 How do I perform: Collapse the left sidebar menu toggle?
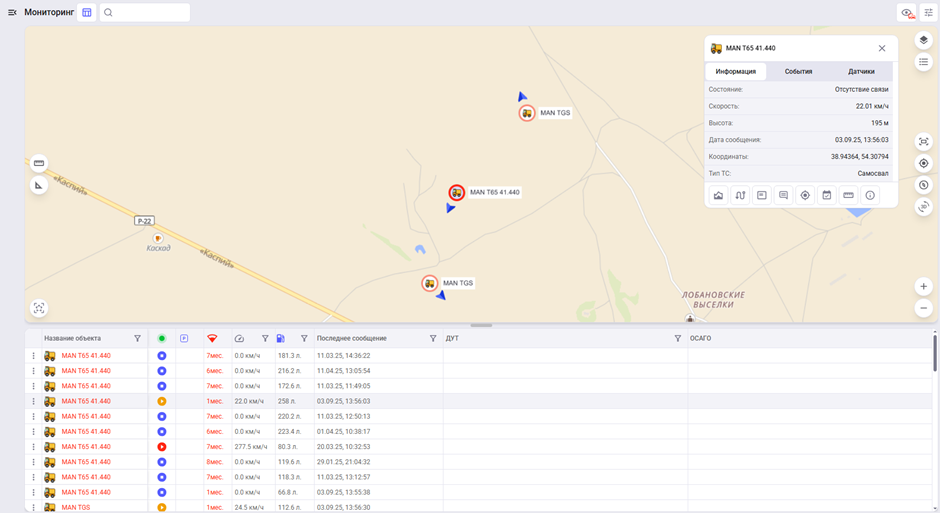(12, 13)
